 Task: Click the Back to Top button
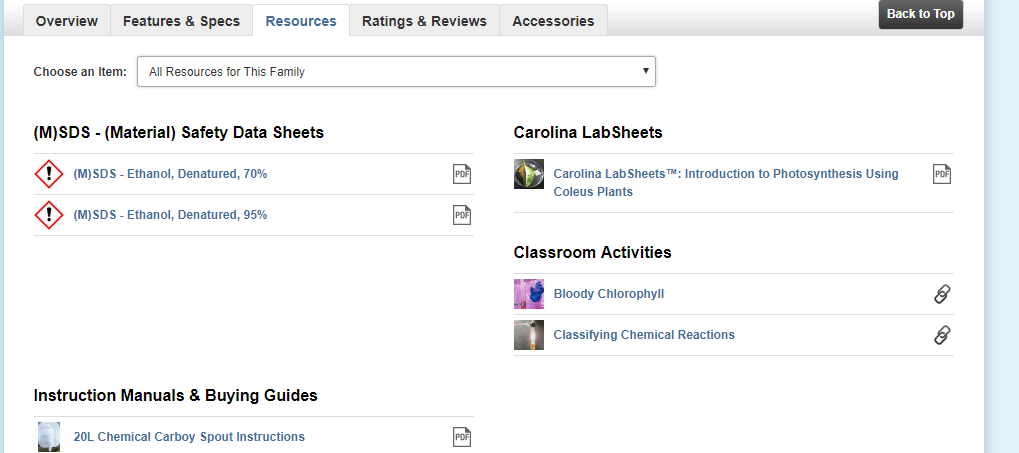(x=921, y=14)
